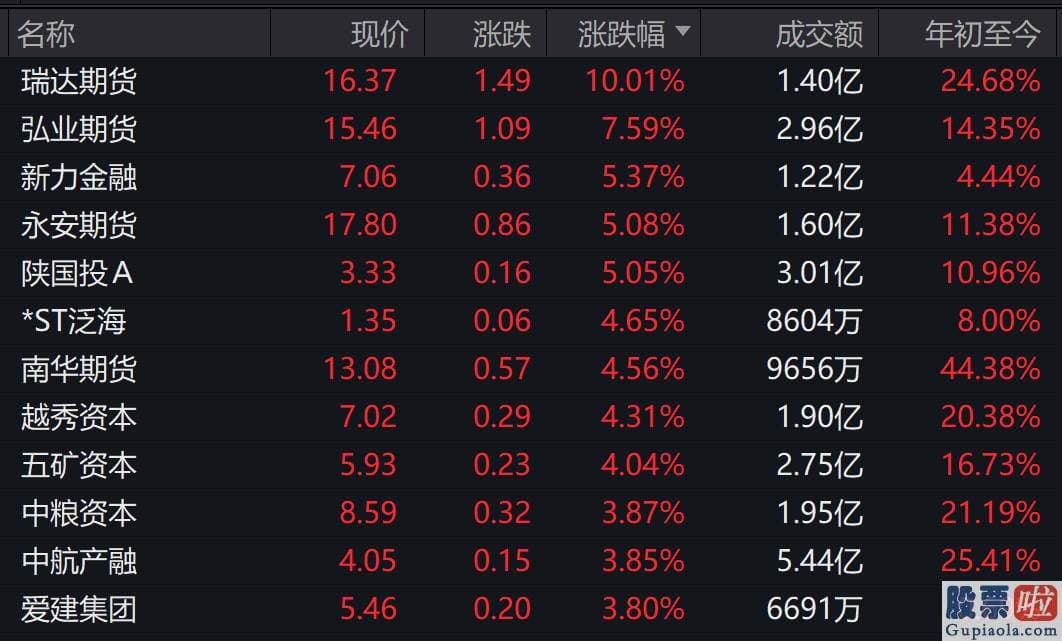Click 中航产融 in the list
The height and width of the screenshot is (641, 1062).
coord(79,561)
